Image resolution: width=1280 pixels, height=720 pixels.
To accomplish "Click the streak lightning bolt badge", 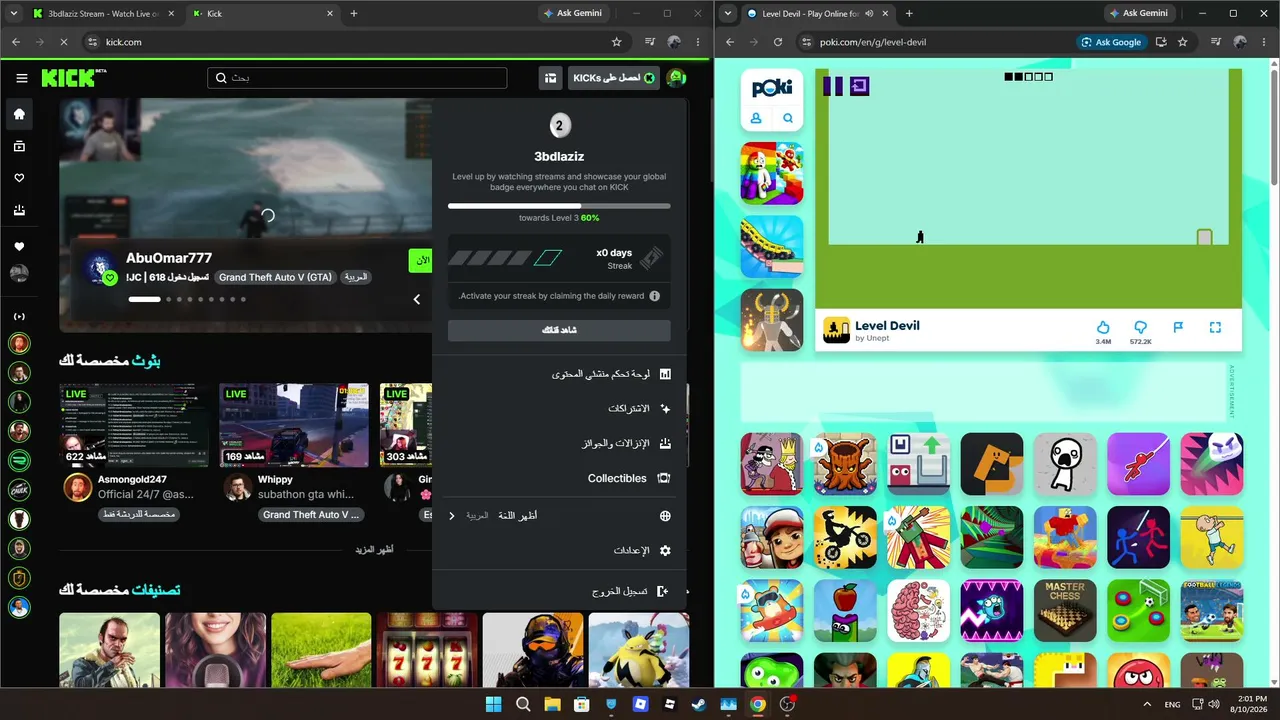I will [x=650, y=258].
